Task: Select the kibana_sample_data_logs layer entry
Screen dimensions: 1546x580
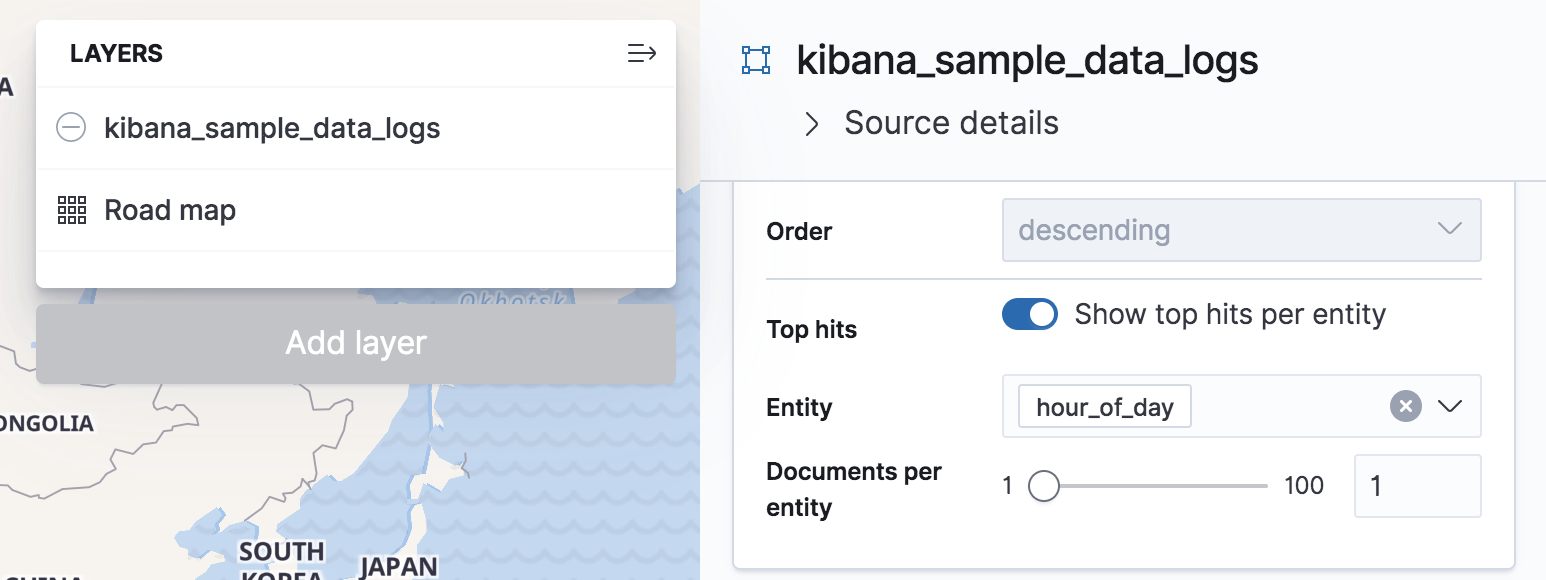Action: (272, 128)
